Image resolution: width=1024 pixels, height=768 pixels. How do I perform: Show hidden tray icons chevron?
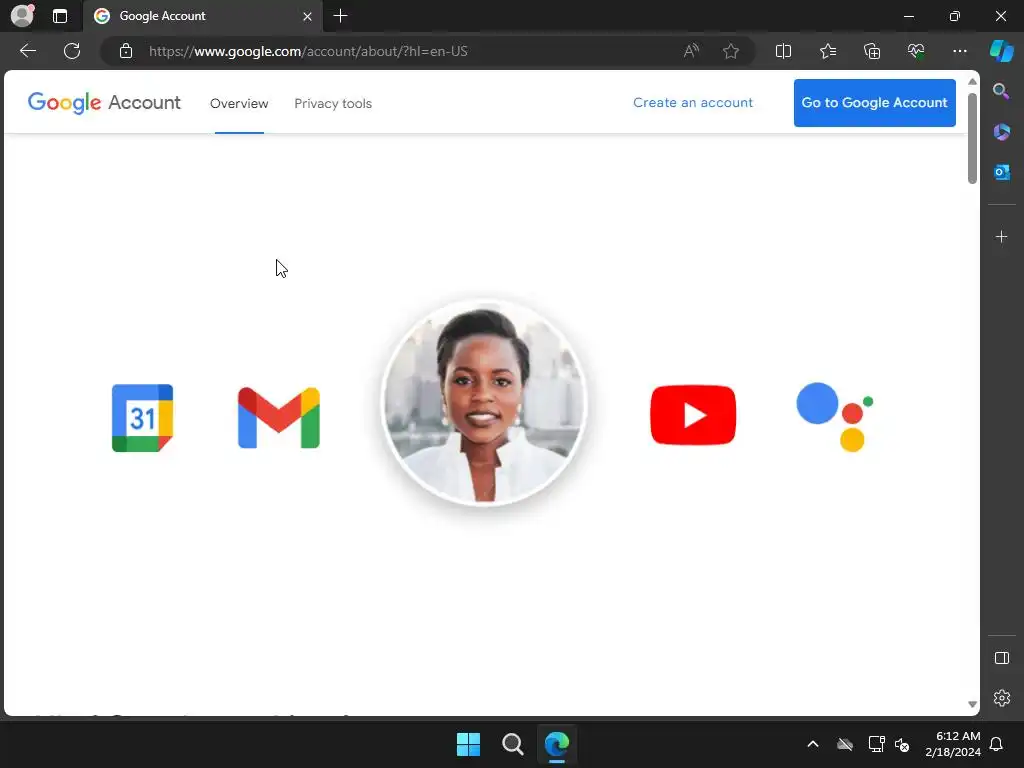coord(812,744)
